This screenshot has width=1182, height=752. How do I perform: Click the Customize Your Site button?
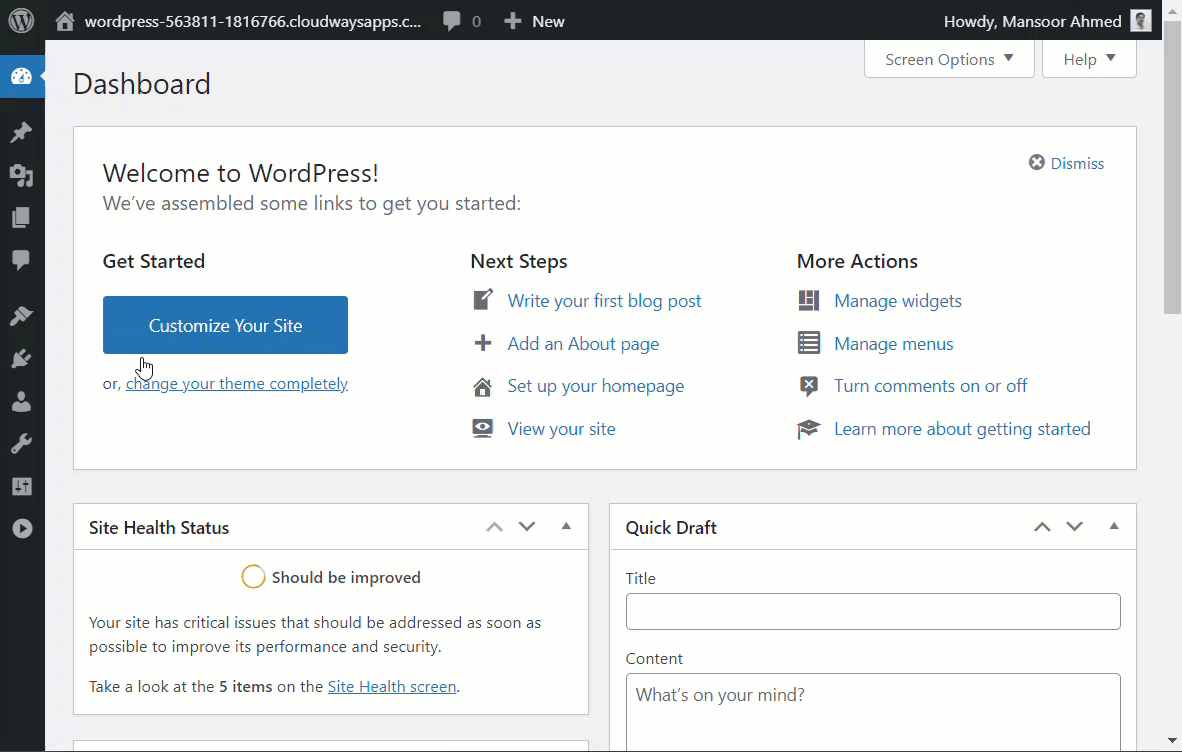[x=225, y=325]
